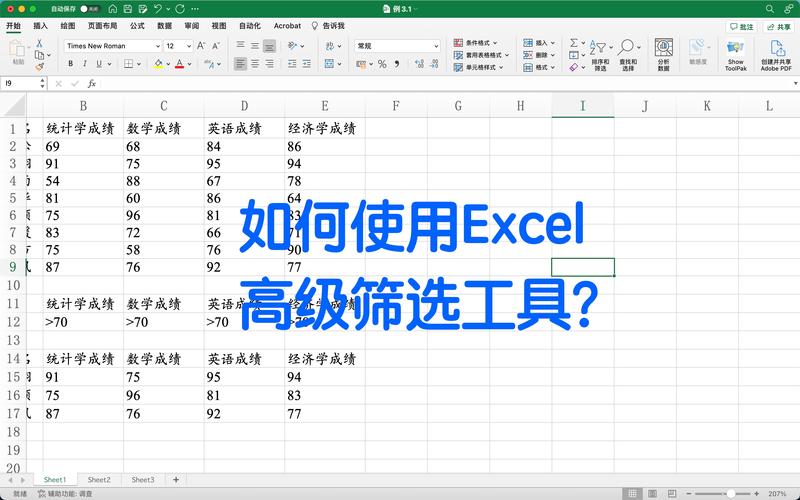Click the Comments (批注) button
800x500 pixels.
point(741,27)
